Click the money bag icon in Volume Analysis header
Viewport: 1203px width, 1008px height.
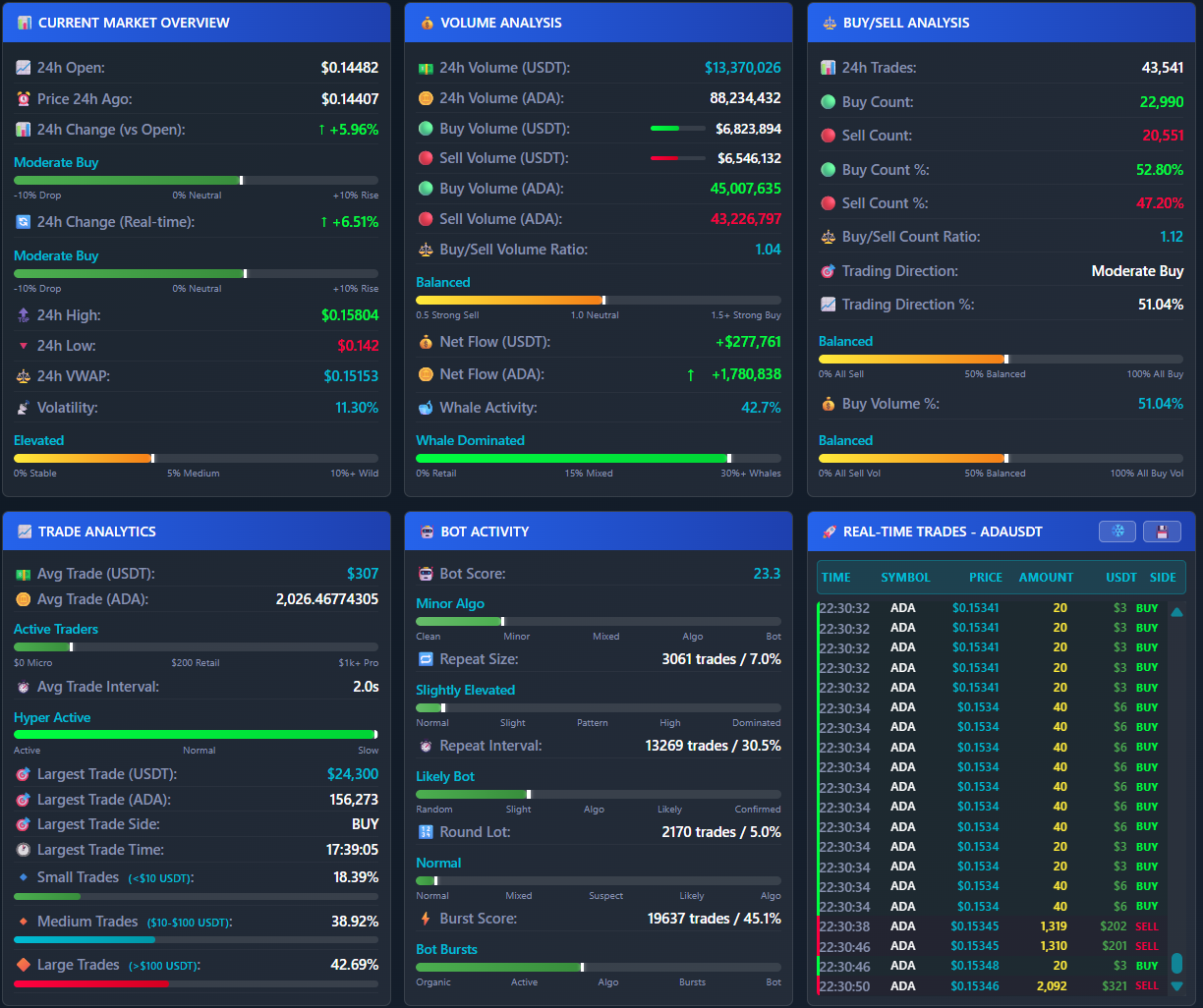pyautogui.click(x=427, y=23)
